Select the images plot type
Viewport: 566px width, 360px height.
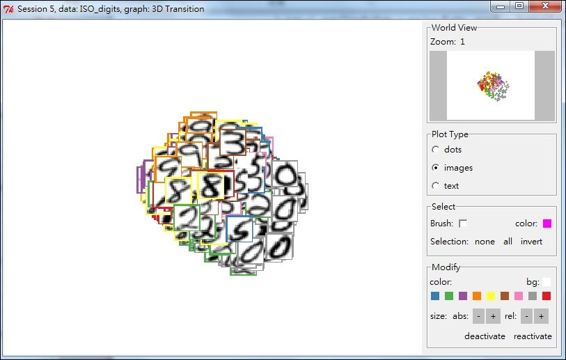point(436,168)
